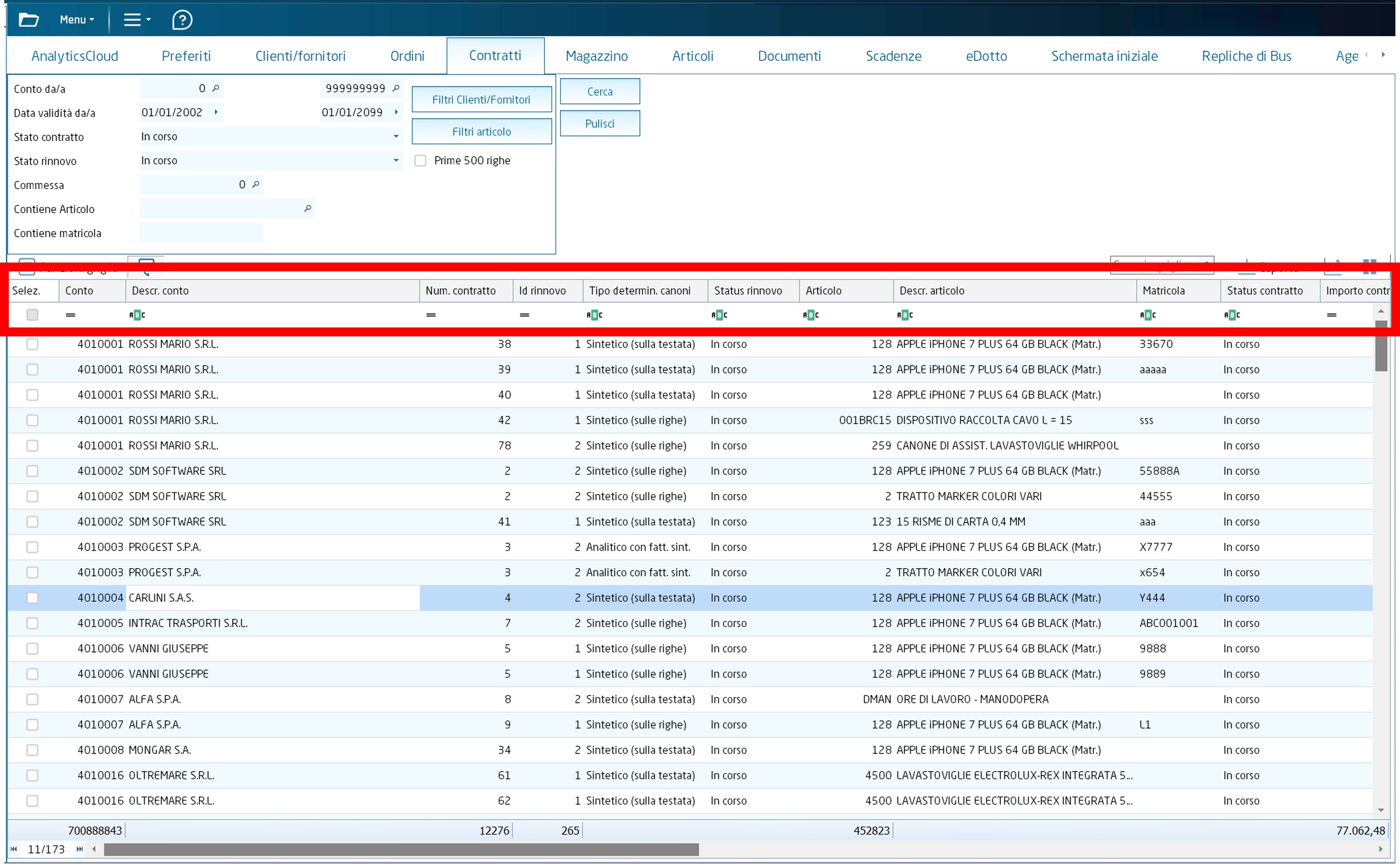Click ABC filter icon under Matricola
The height and width of the screenshot is (864, 1400).
click(x=1147, y=315)
